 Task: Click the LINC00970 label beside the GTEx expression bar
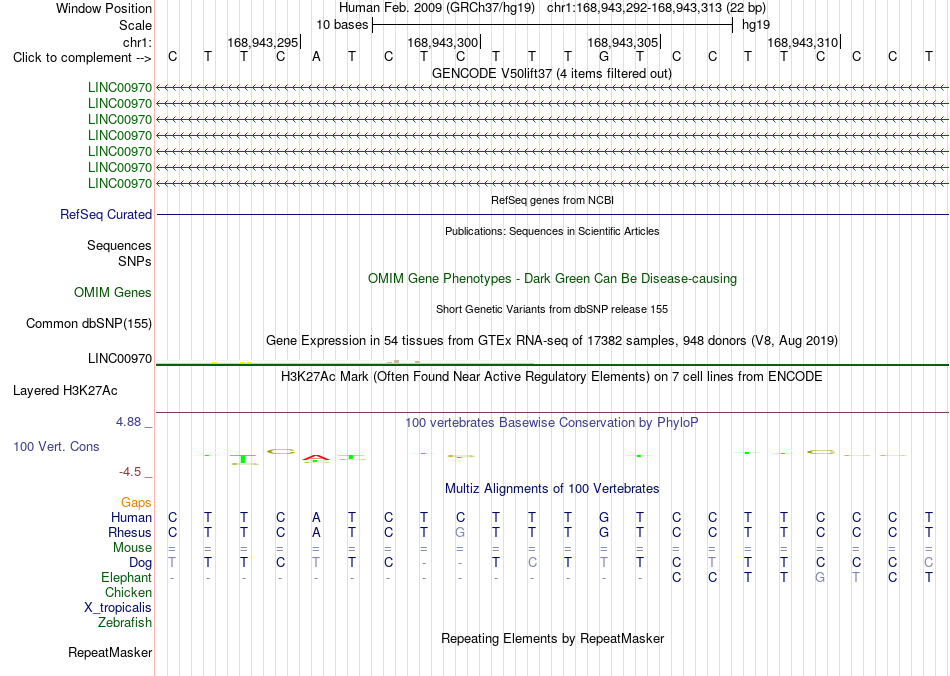coord(120,359)
